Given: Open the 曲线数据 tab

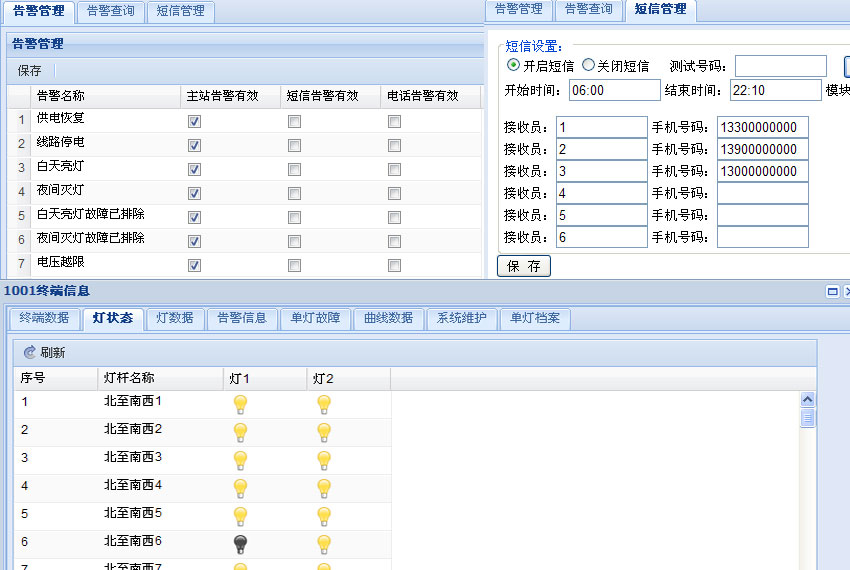Looking at the screenshot, I should coord(389,318).
